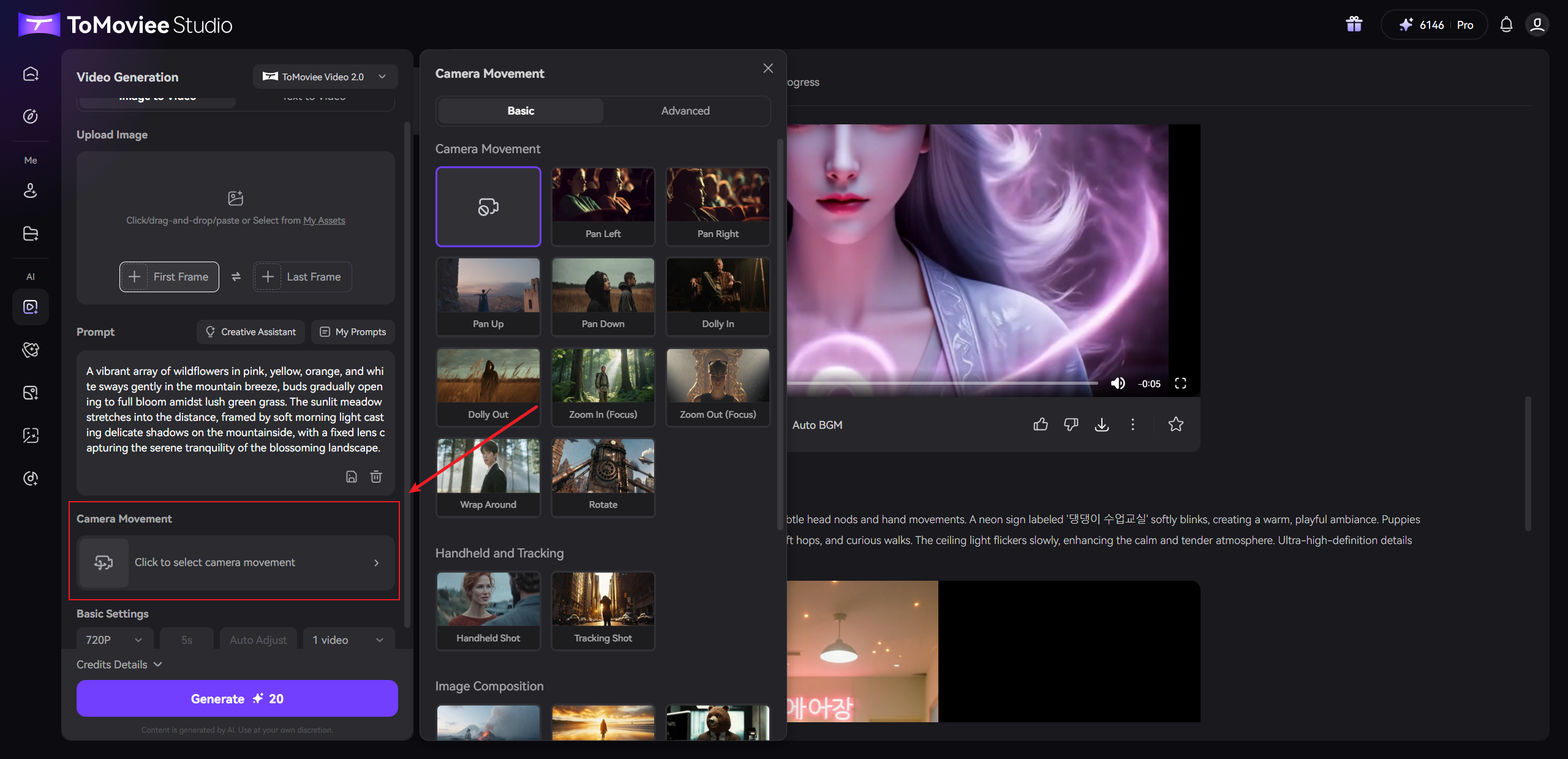Download the generated video
Image resolution: width=1568 pixels, height=759 pixels.
click(1102, 425)
